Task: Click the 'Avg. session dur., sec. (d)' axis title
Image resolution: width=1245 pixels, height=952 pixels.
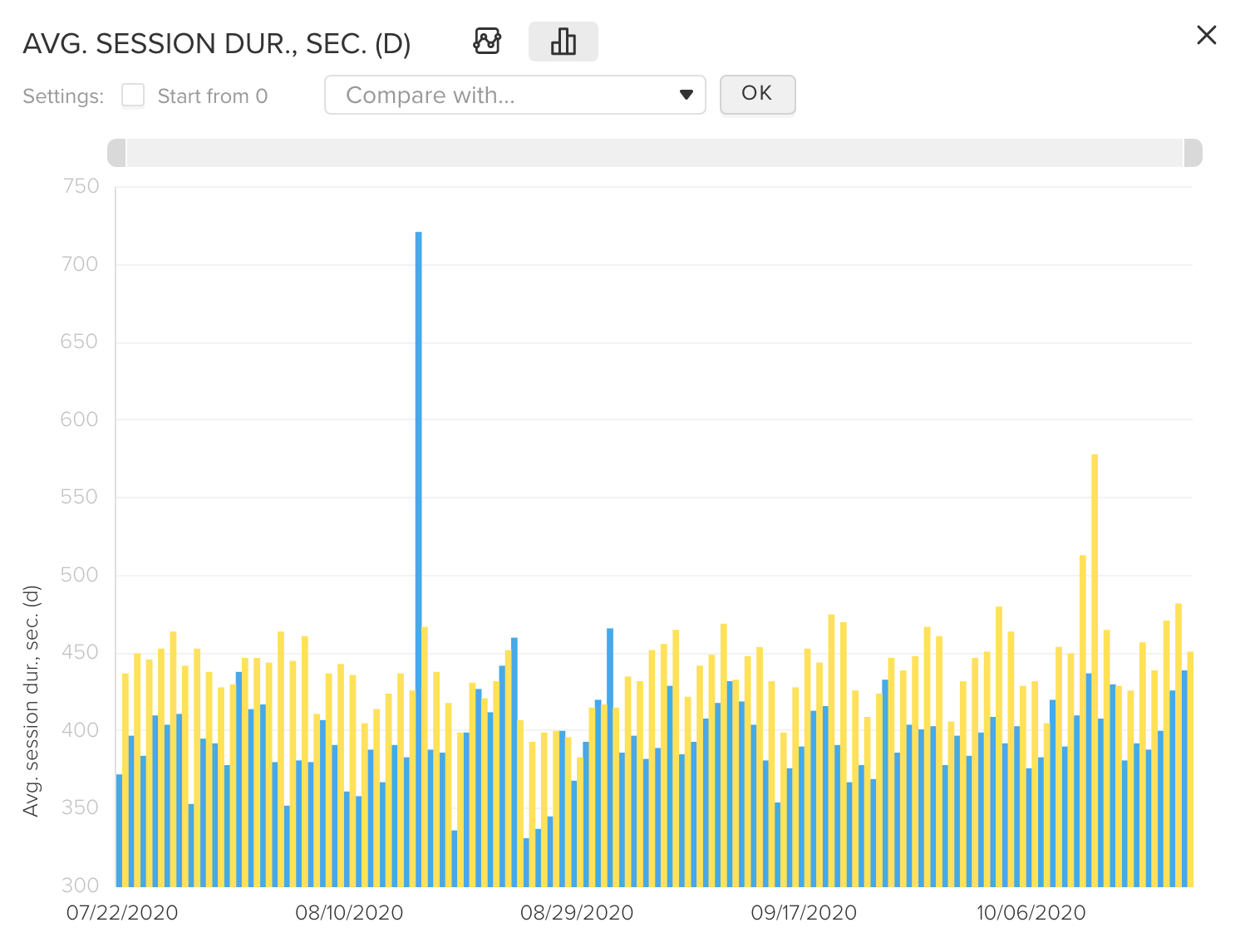Action: 31,701
